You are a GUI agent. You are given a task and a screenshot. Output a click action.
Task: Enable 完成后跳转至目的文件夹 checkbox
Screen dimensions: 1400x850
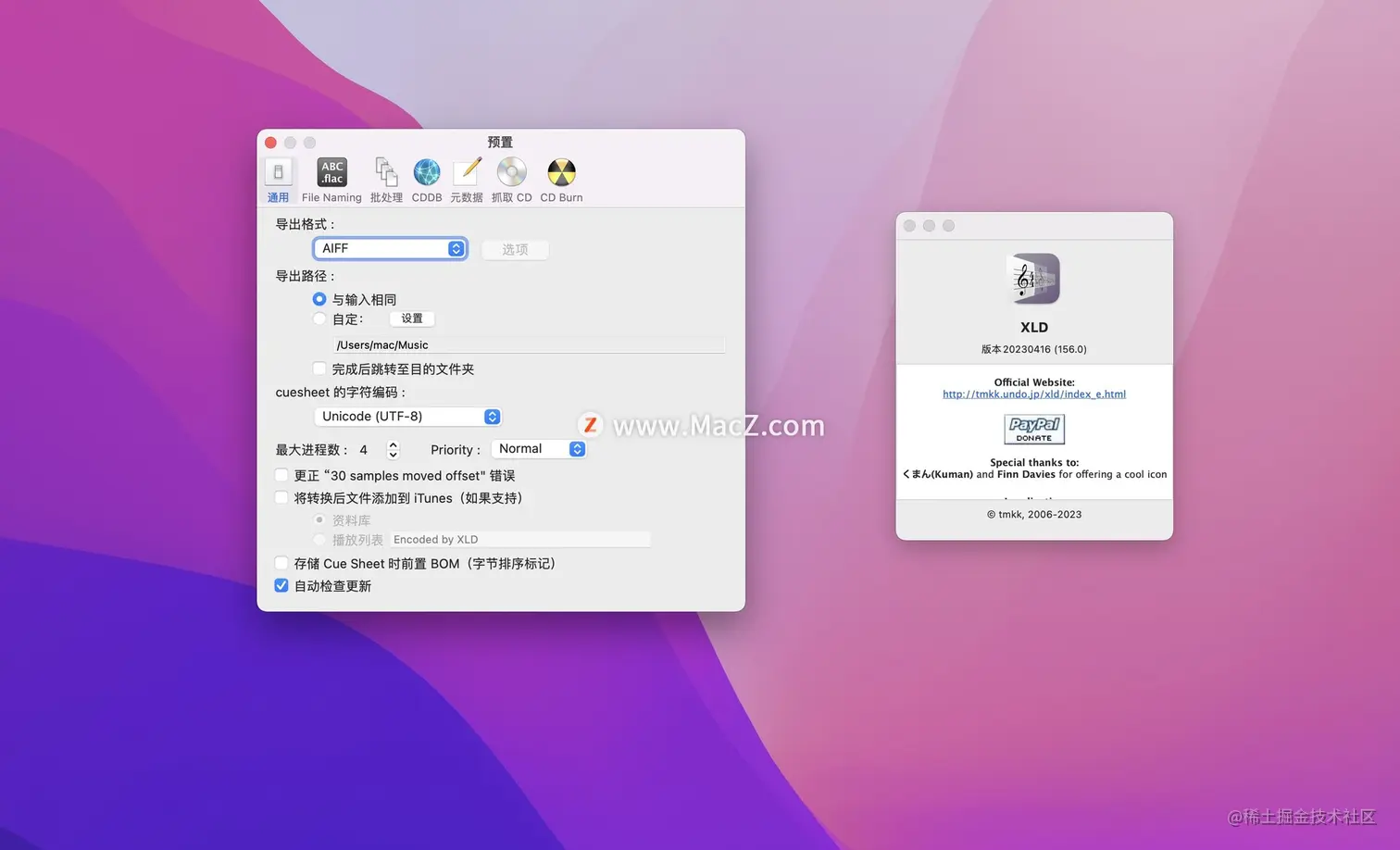[x=319, y=369]
